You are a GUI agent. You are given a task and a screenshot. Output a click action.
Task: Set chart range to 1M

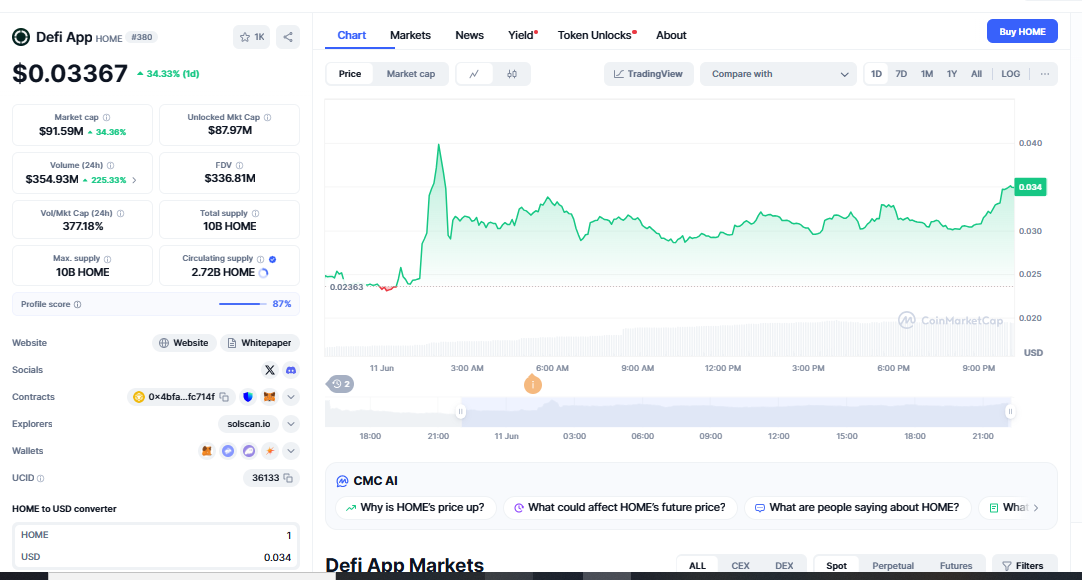click(x=927, y=74)
